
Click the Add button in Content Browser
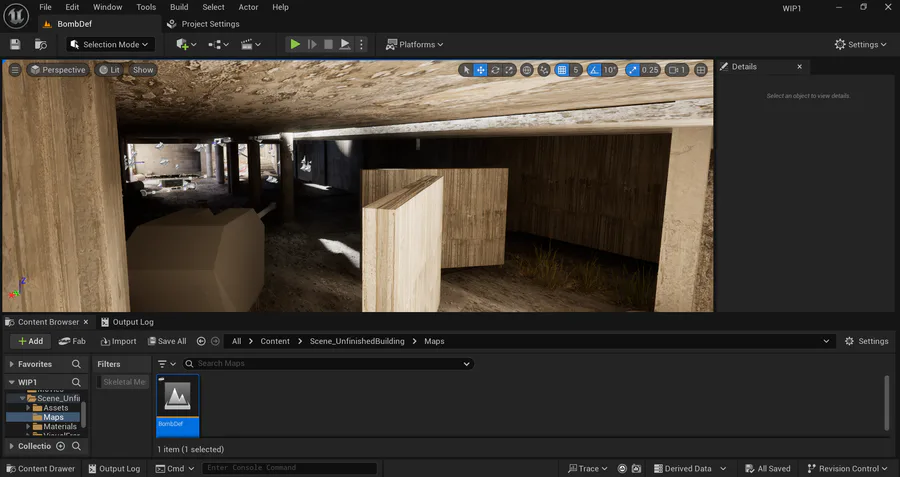[x=30, y=341]
